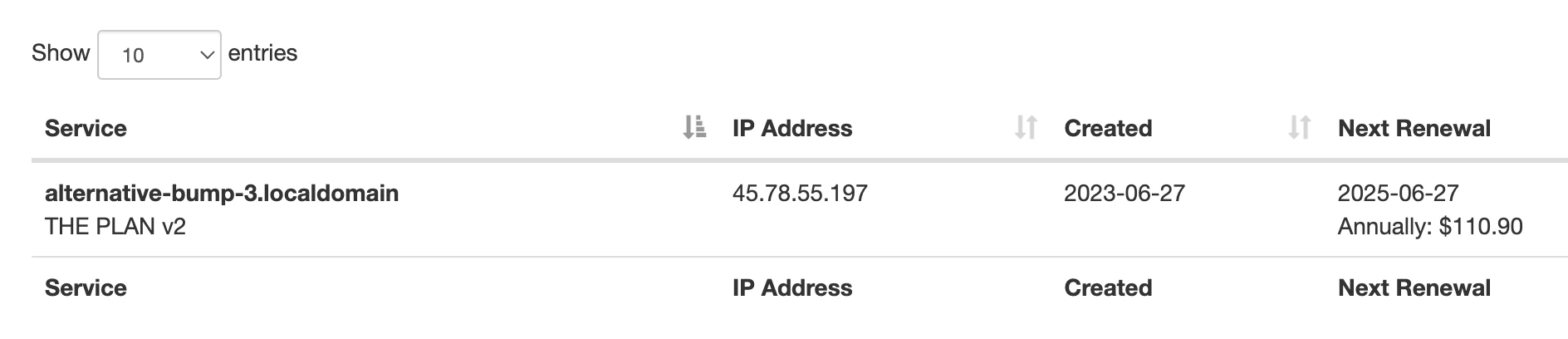Click the footer Service label

86,287
